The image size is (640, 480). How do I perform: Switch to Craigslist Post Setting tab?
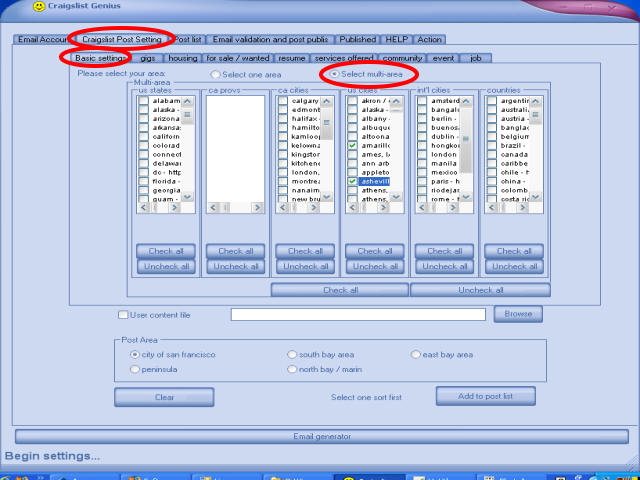point(122,40)
